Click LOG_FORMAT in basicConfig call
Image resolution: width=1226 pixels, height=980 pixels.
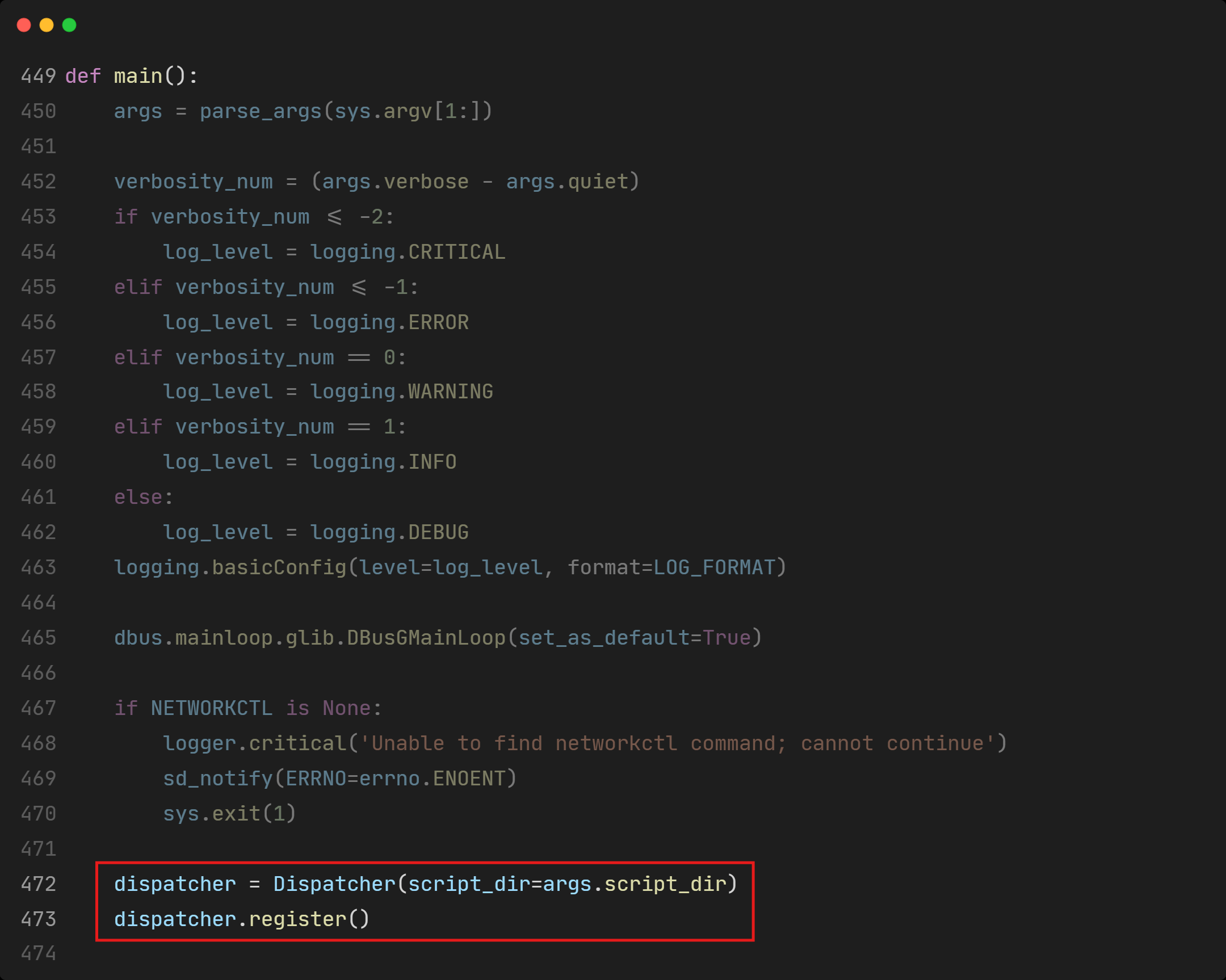pos(713,568)
